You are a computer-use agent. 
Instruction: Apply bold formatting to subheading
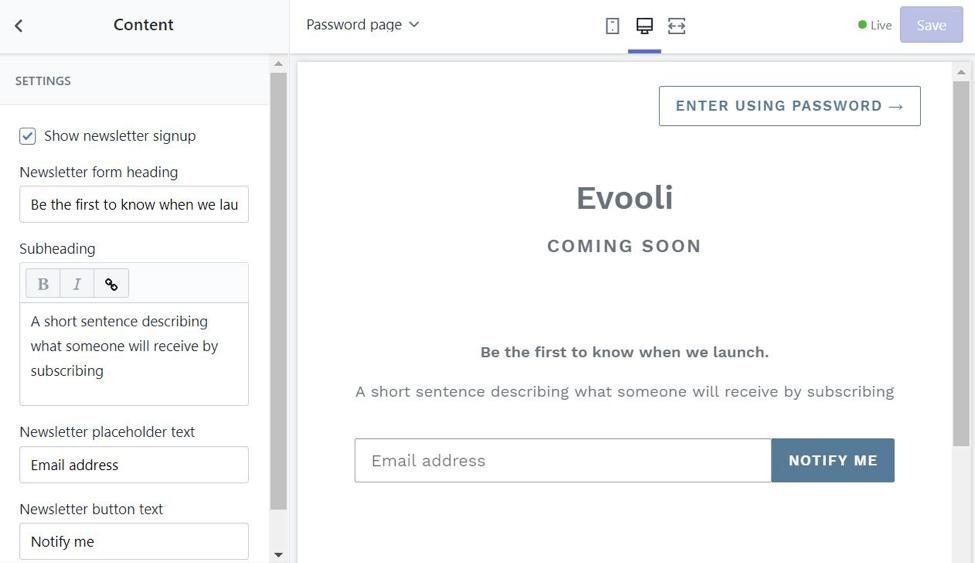tap(43, 284)
